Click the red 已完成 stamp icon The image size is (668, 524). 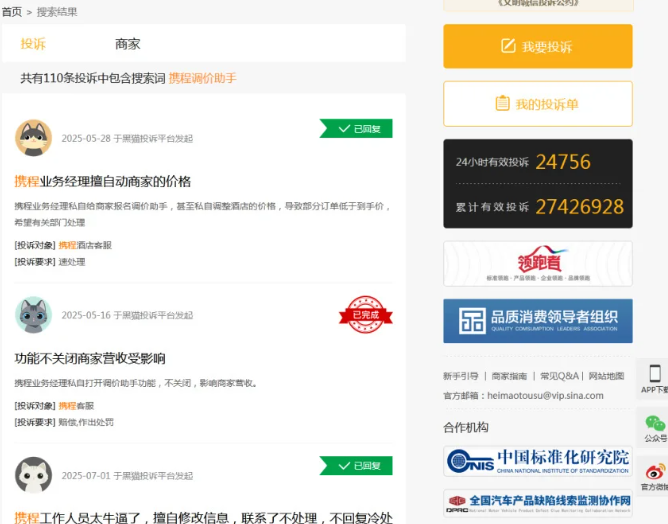[366, 314]
